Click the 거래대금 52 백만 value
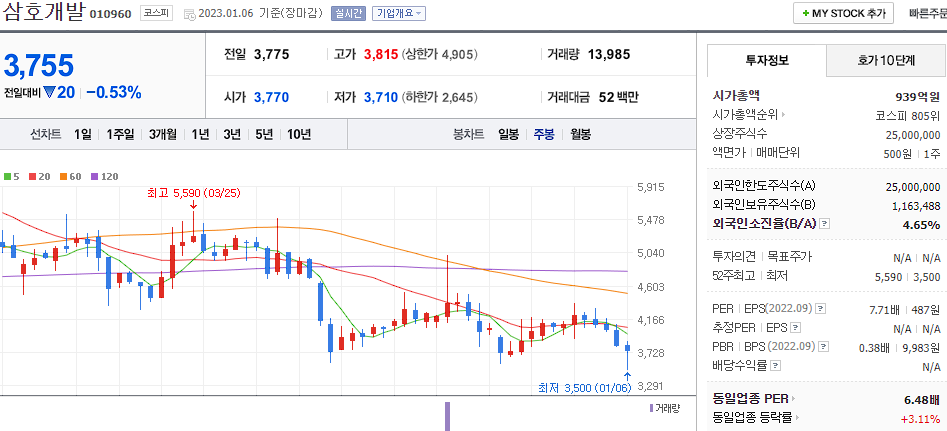Screen dimensions: 947x431 point(618,97)
